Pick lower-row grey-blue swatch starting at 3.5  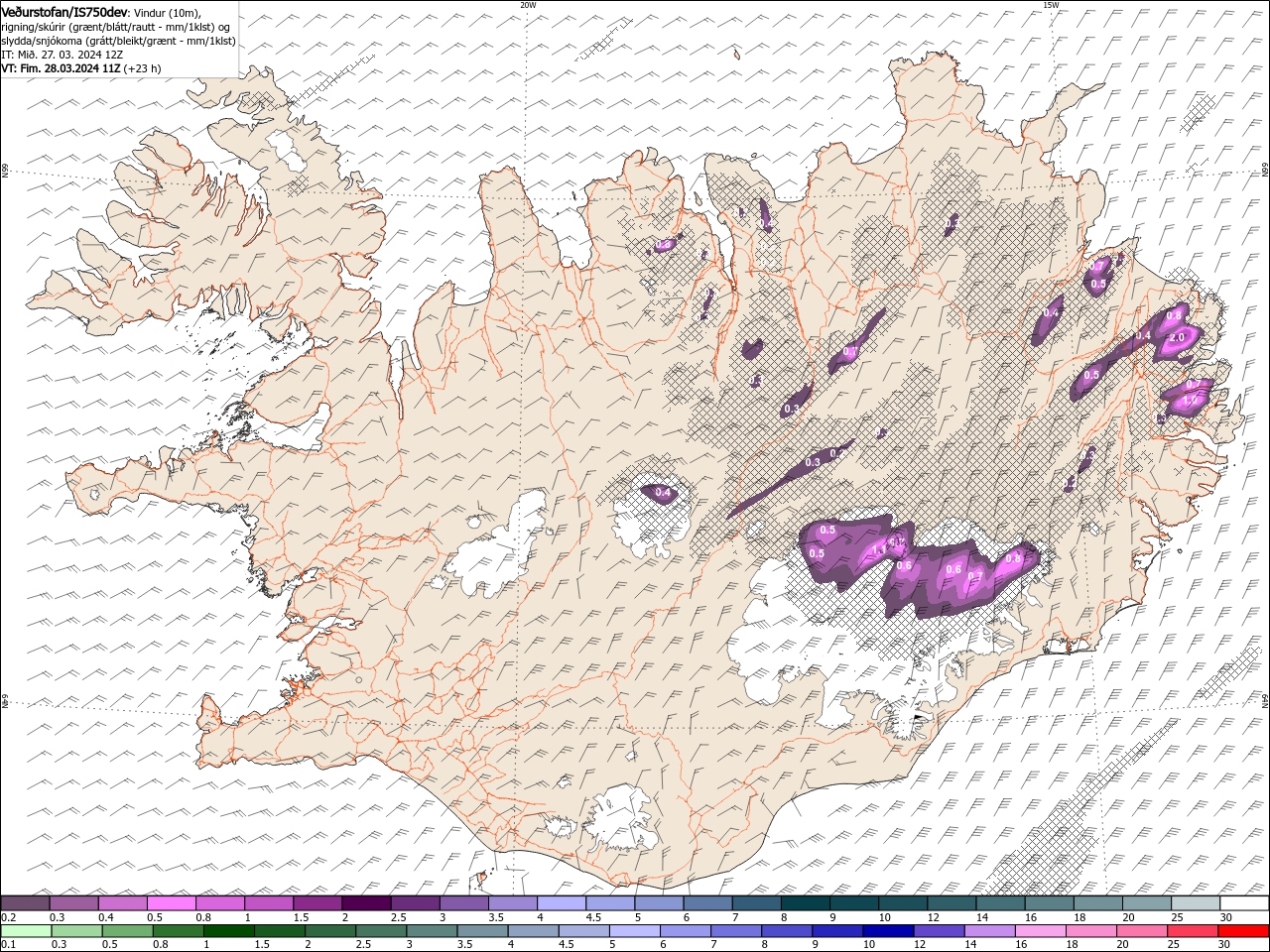point(482,931)
